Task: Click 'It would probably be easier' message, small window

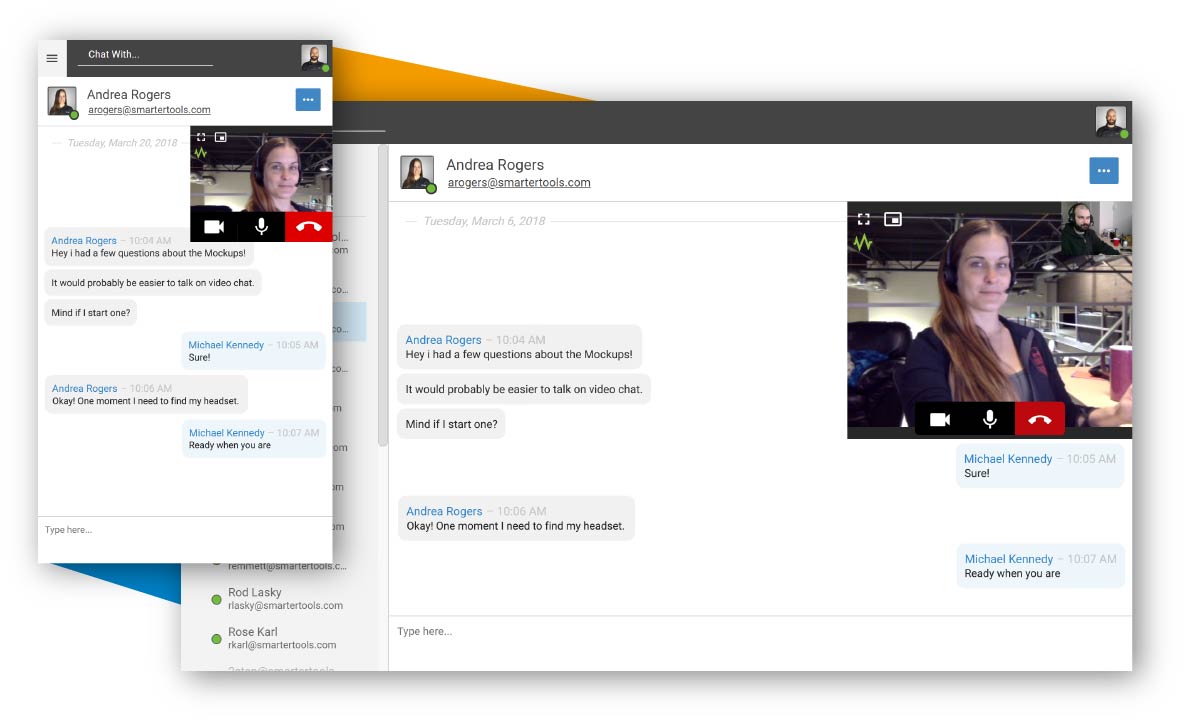Action: pos(153,283)
